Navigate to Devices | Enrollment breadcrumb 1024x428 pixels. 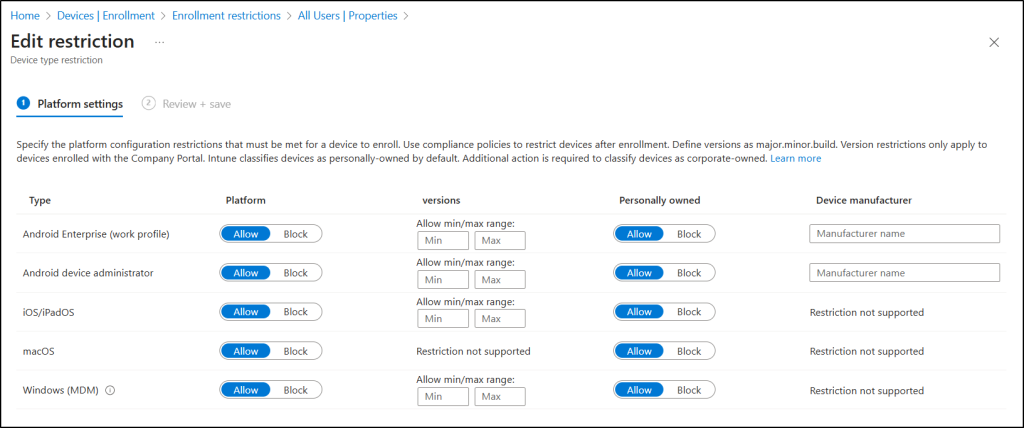108,16
